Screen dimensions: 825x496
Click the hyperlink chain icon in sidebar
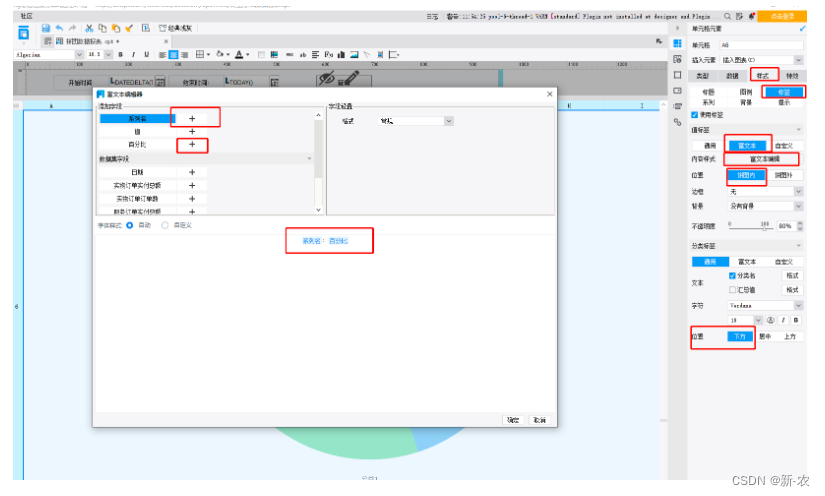tap(677, 122)
